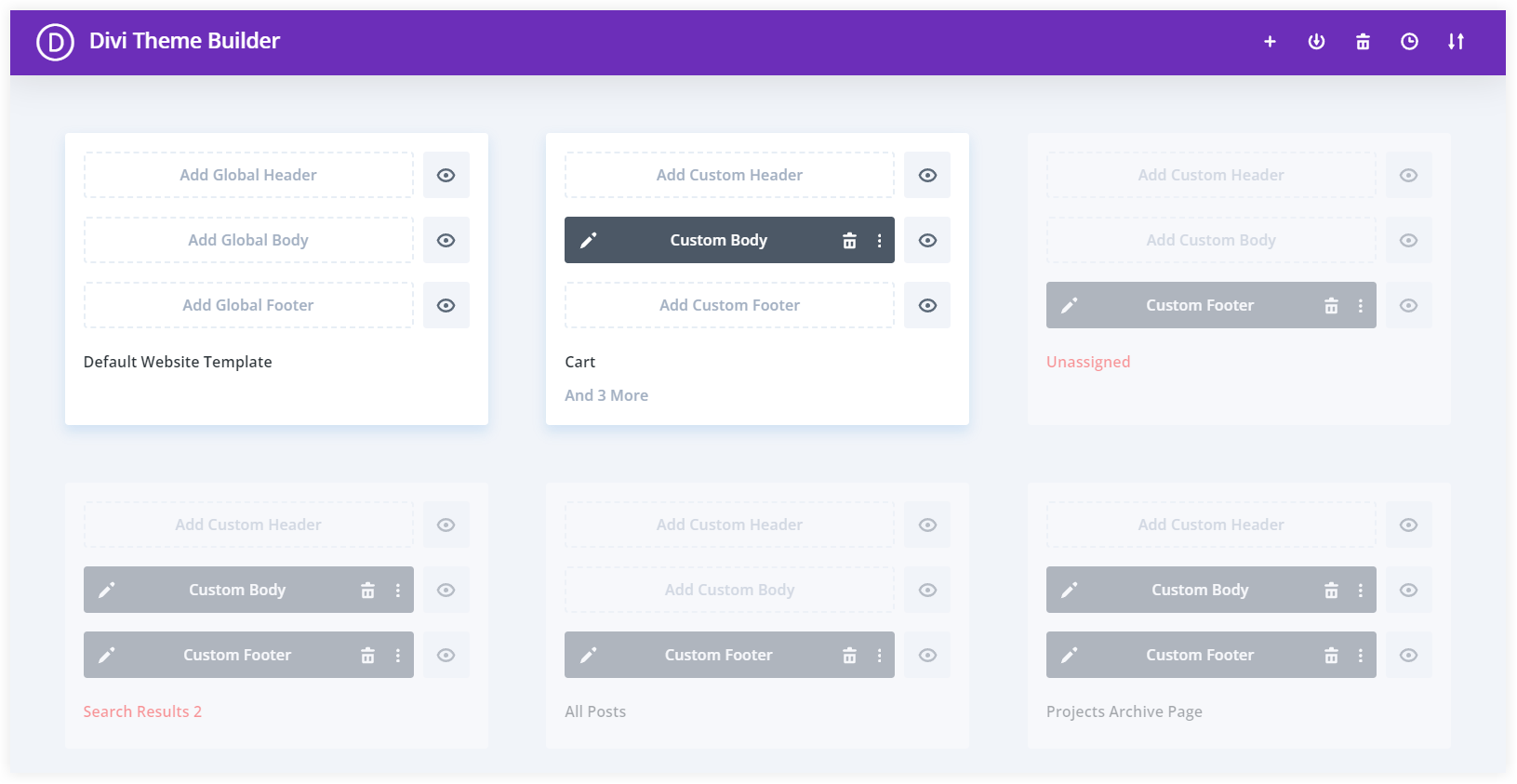Viewport: 1517px width, 784px height.
Task: Add Custom Body to All Posts template
Action: (729, 590)
